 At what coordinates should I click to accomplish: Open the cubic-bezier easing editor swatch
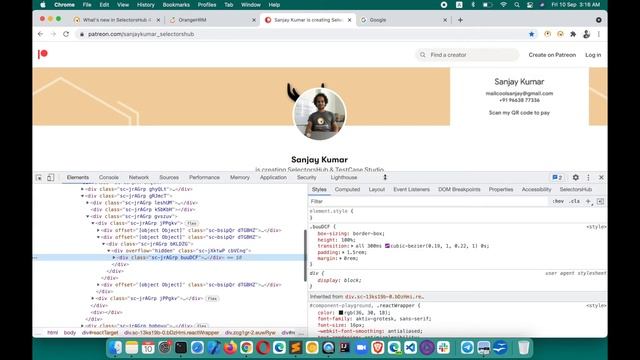coord(387,246)
